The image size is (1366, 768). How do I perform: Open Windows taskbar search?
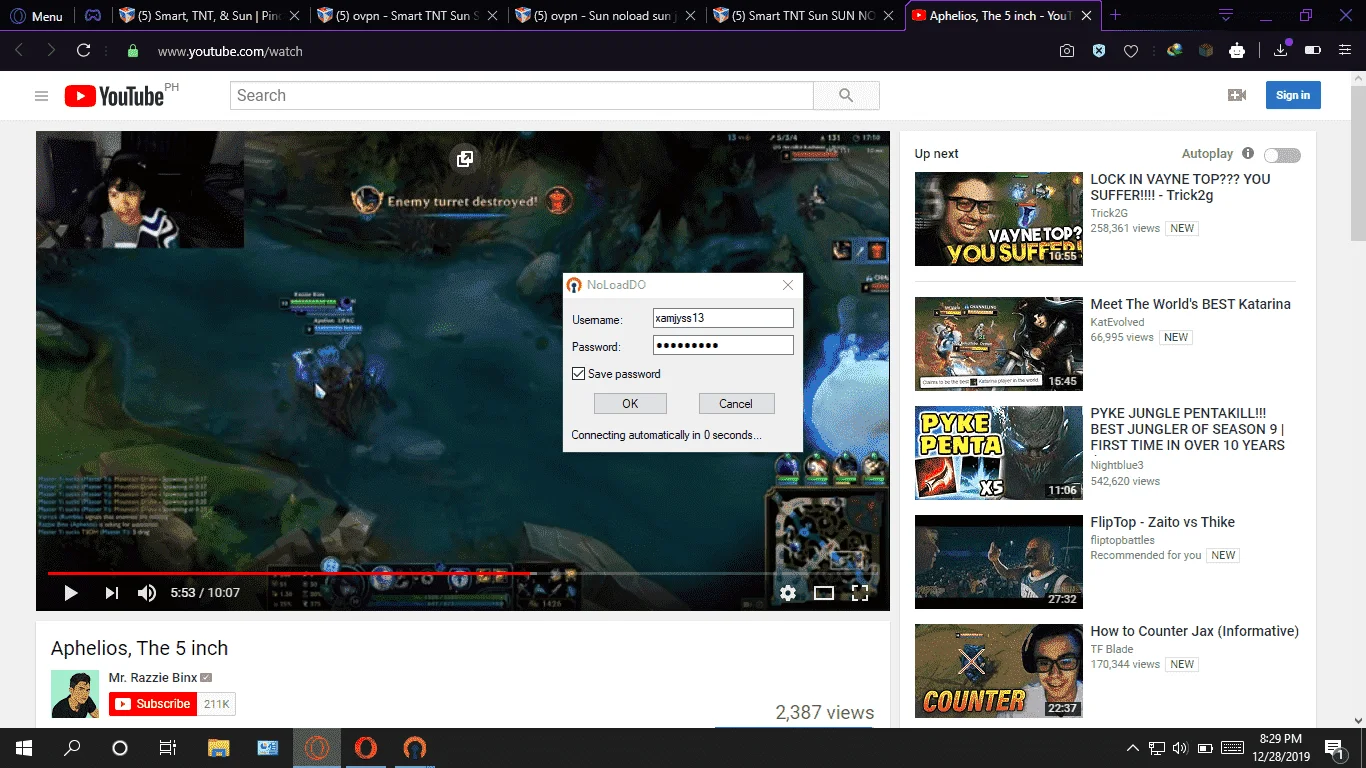(x=72, y=748)
